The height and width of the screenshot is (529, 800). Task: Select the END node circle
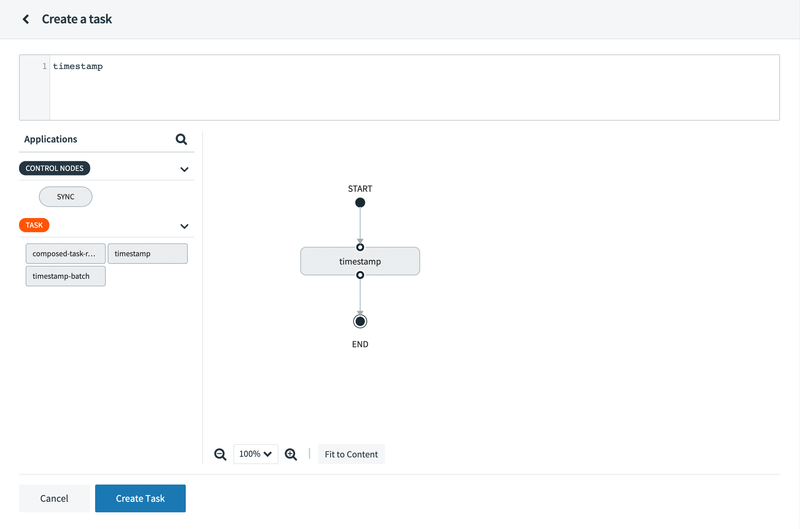point(360,321)
